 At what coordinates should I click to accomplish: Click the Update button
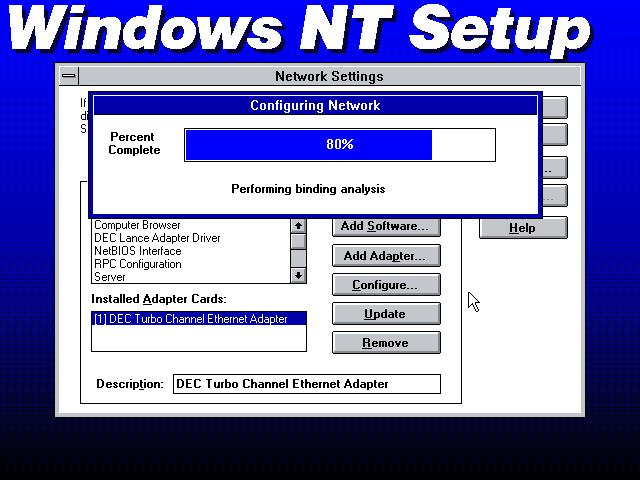click(386, 313)
